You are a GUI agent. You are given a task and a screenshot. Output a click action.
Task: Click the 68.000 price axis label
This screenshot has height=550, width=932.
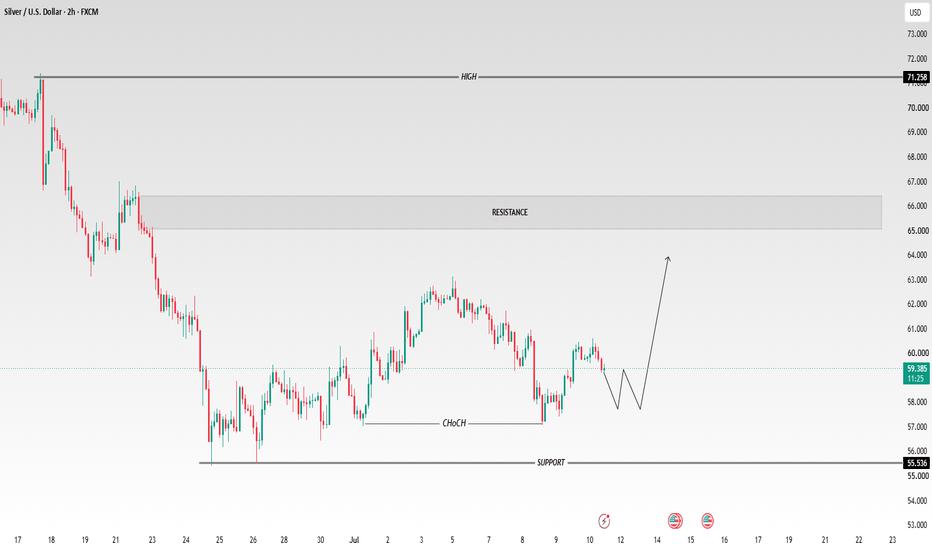coord(917,157)
